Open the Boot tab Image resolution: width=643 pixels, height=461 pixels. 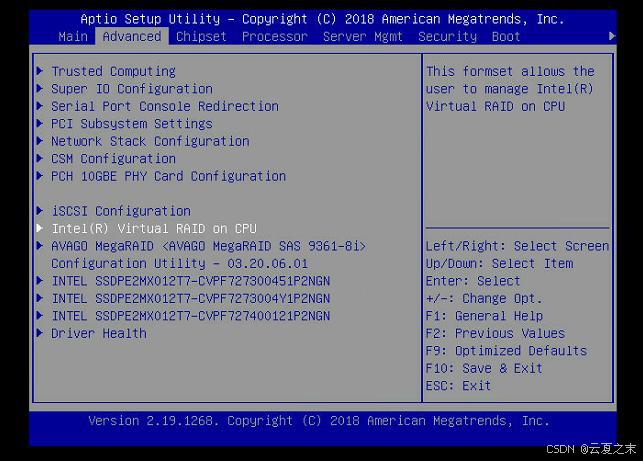(506, 37)
